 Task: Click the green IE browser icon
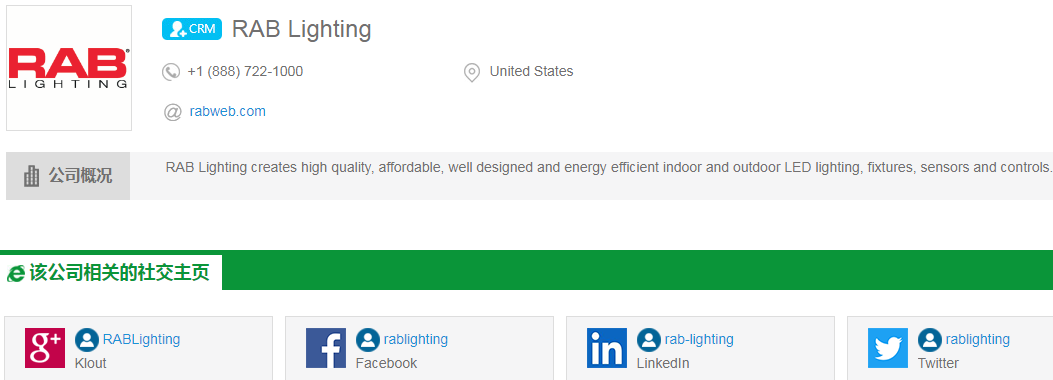coord(16,273)
